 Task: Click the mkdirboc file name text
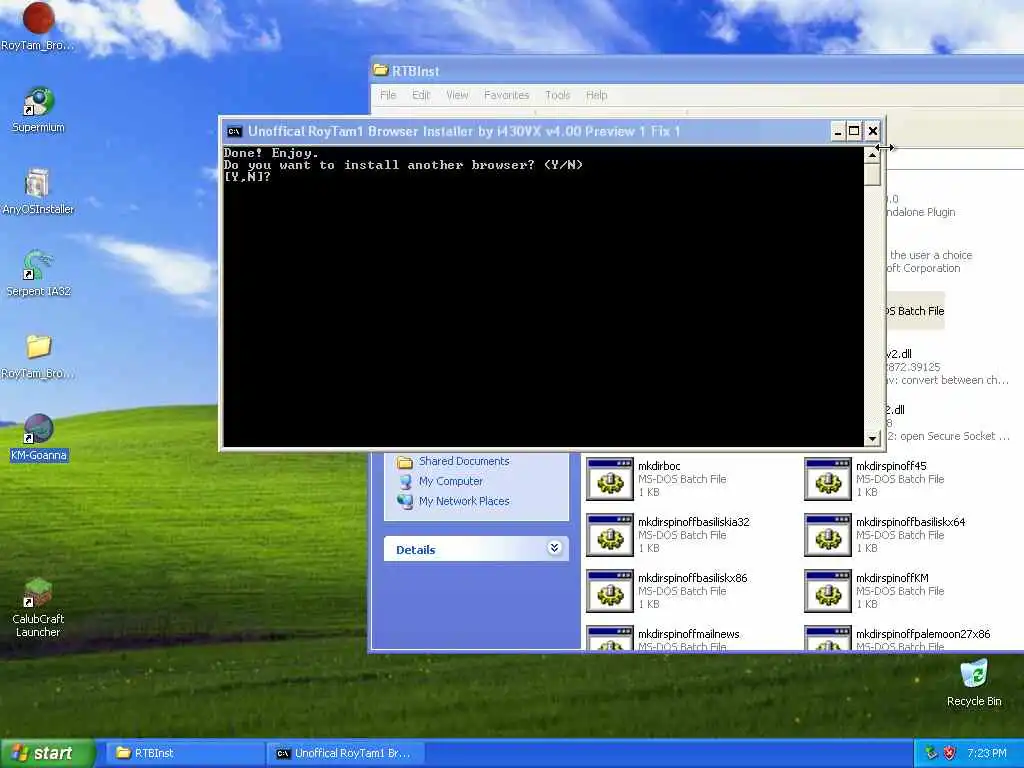pyautogui.click(x=659, y=466)
